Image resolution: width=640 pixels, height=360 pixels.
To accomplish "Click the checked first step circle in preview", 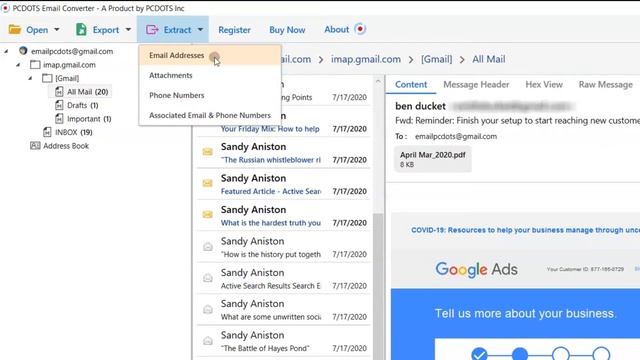I will pos(479,354).
